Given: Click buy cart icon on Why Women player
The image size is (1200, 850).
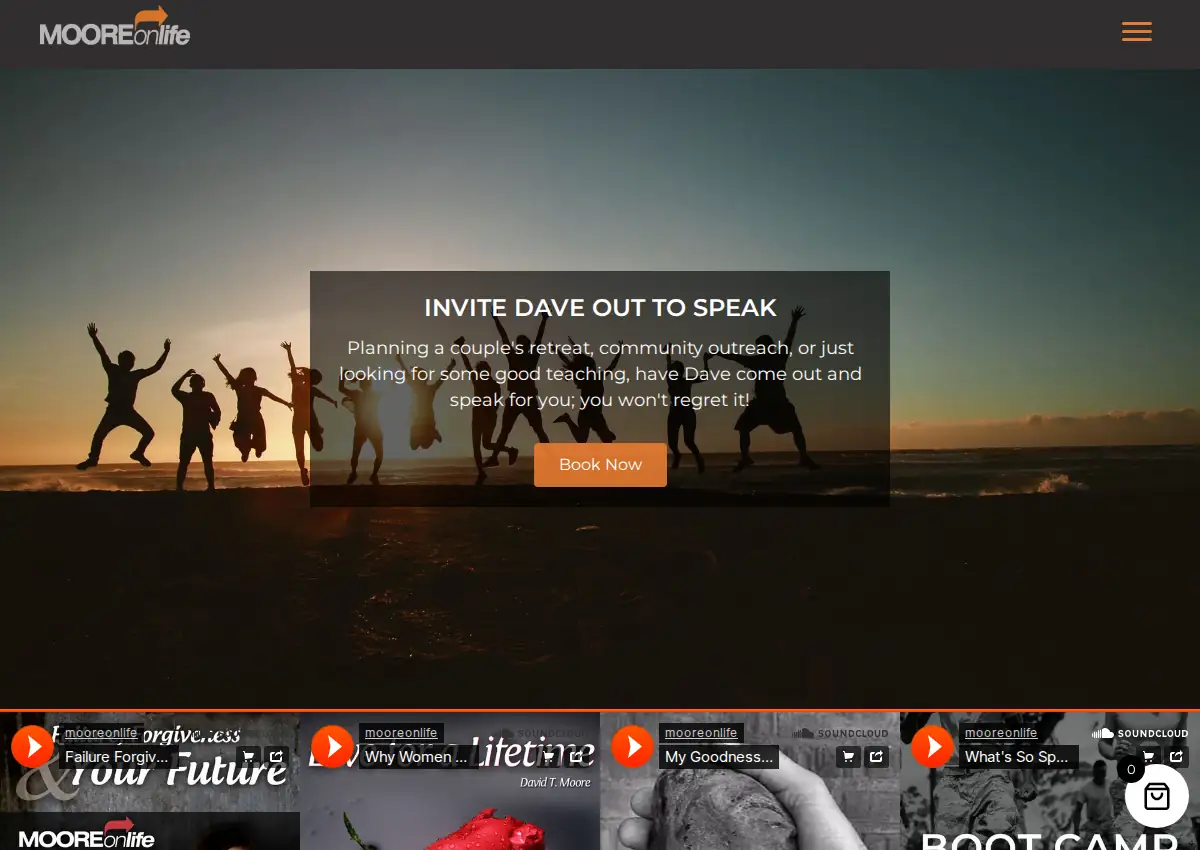Looking at the screenshot, I should (548, 757).
